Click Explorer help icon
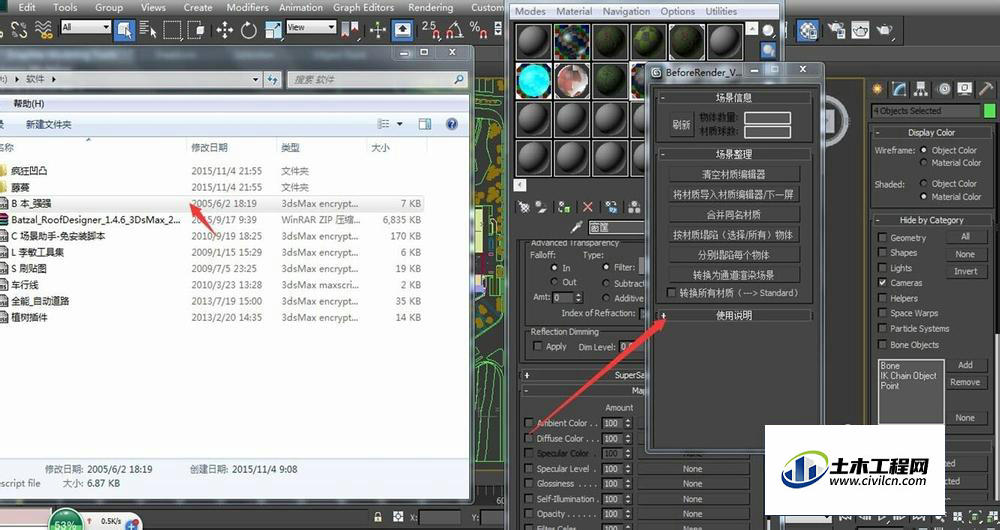This screenshot has width=1000, height=530. tap(452, 124)
